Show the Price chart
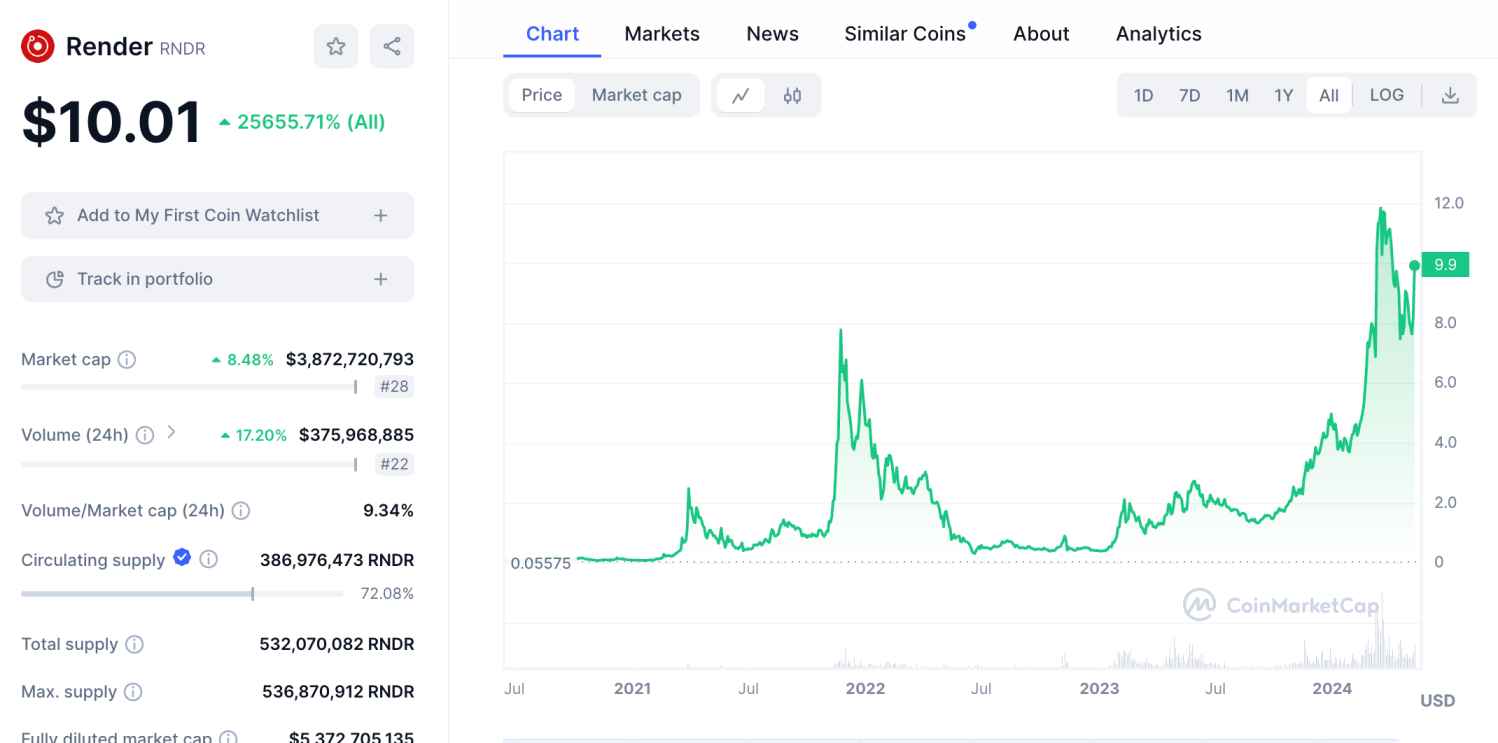This screenshot has width=1498, height=743. click(542, 95)
